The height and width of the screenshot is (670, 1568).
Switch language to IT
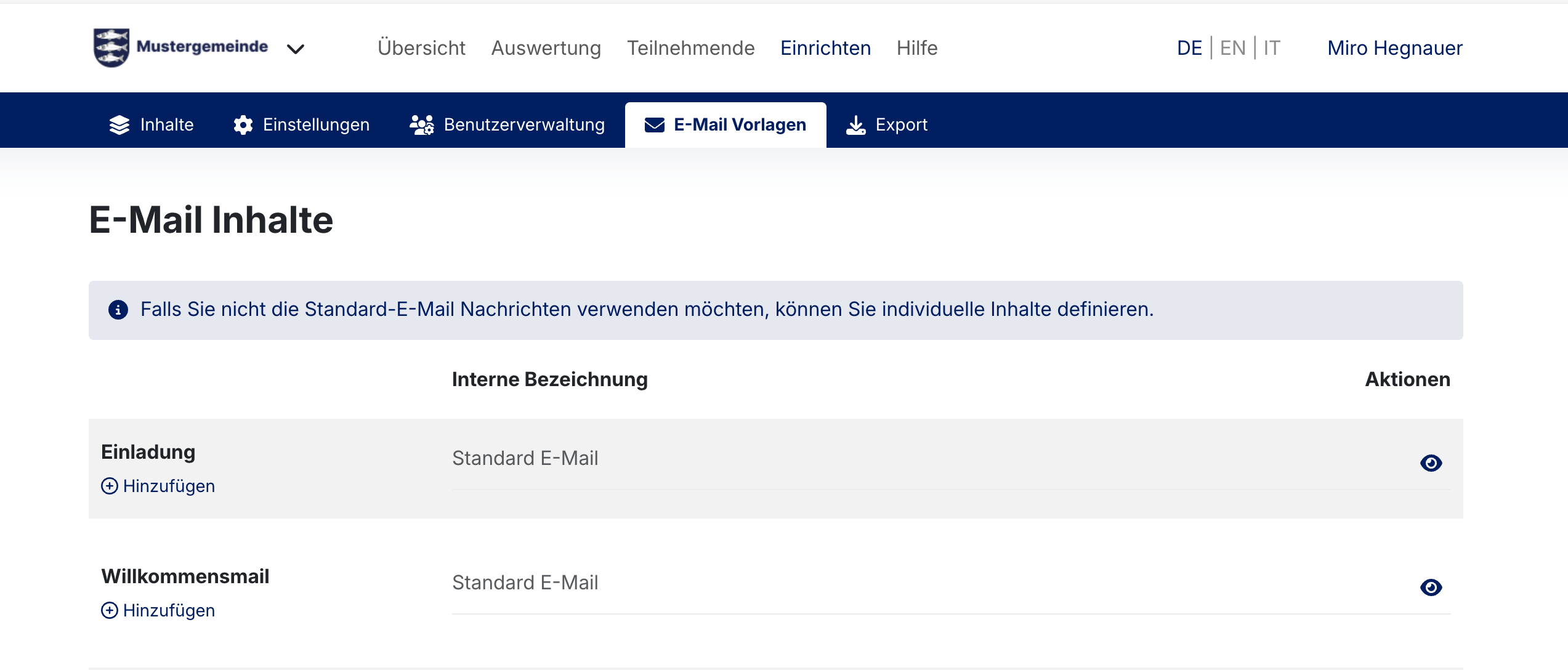pyautogui.click(x=1272, y=48)
